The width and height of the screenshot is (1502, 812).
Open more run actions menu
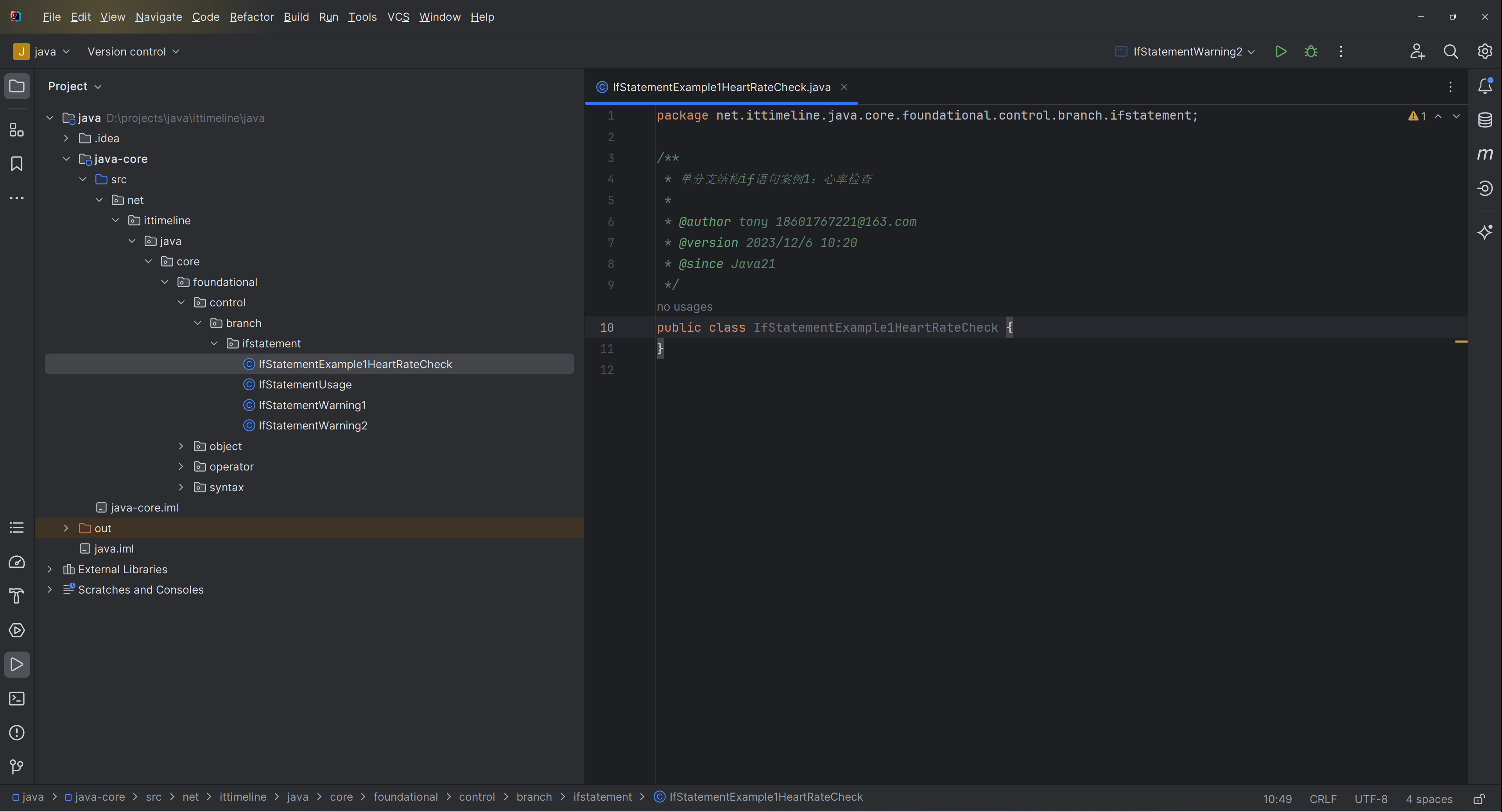tap(1341, 52)
